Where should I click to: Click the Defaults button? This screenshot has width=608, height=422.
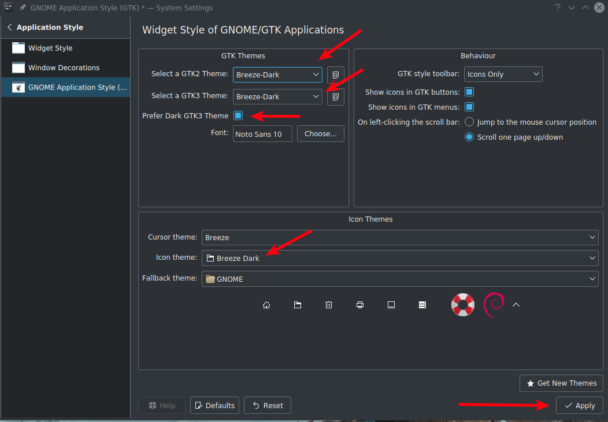coord(214,405)
